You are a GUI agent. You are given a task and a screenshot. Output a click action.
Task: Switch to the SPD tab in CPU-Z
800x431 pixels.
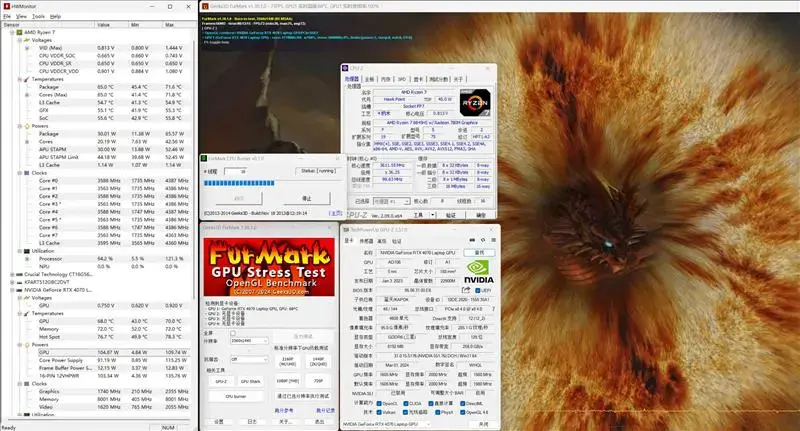pyautogui.click(x=402, y=79)
